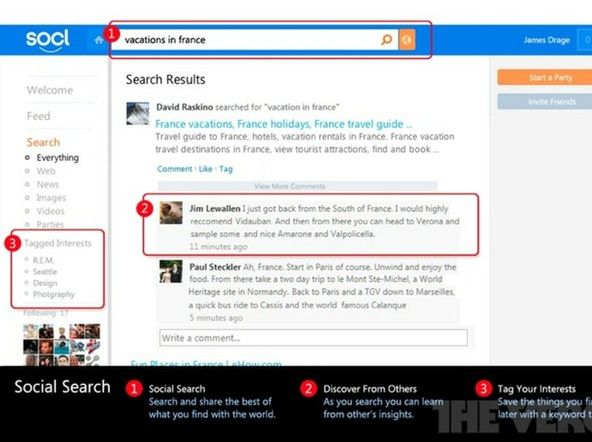The image size is (592, 442).
Task: Click '11 minutes ago' timestamp
Action: coord(218,247)
